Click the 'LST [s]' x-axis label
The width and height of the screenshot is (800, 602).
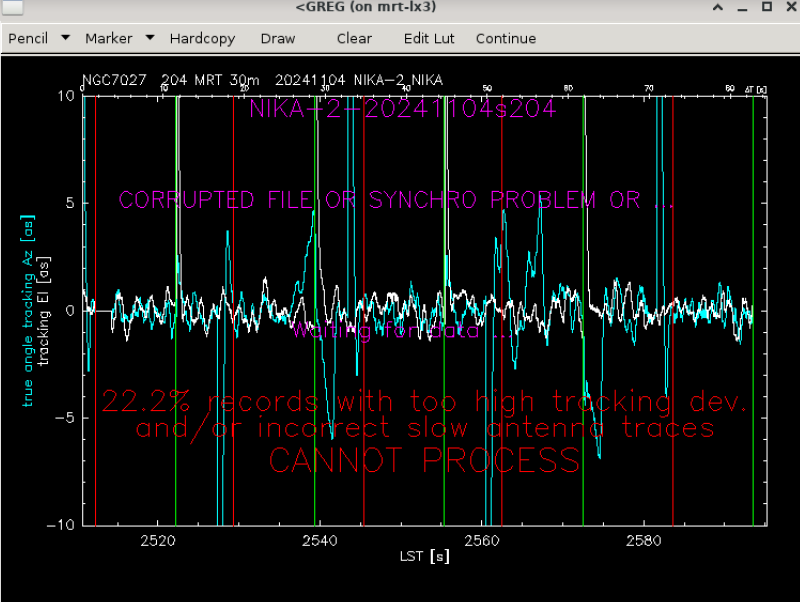[425, 556]
